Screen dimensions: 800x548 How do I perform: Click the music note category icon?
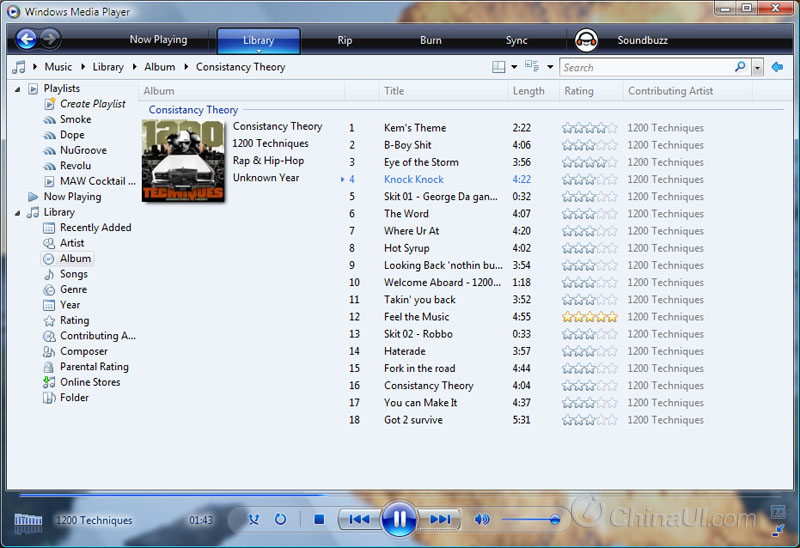pos(19,67)
